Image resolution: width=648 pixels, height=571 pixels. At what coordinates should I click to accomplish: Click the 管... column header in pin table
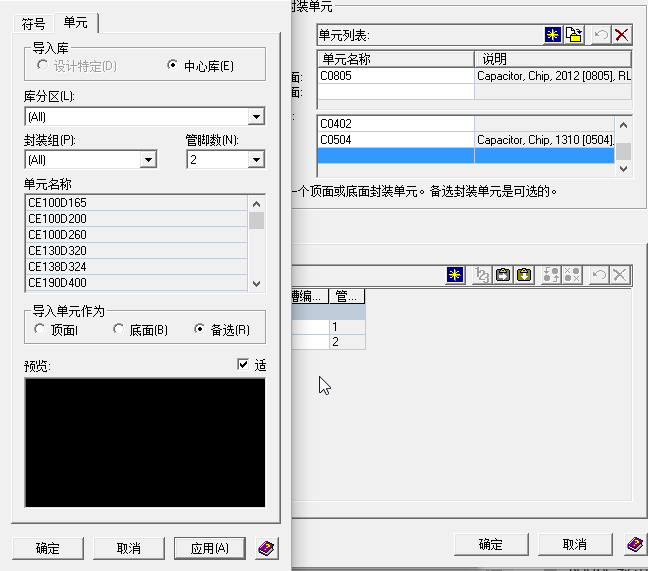pyautogui.click(x=347, y=296)
